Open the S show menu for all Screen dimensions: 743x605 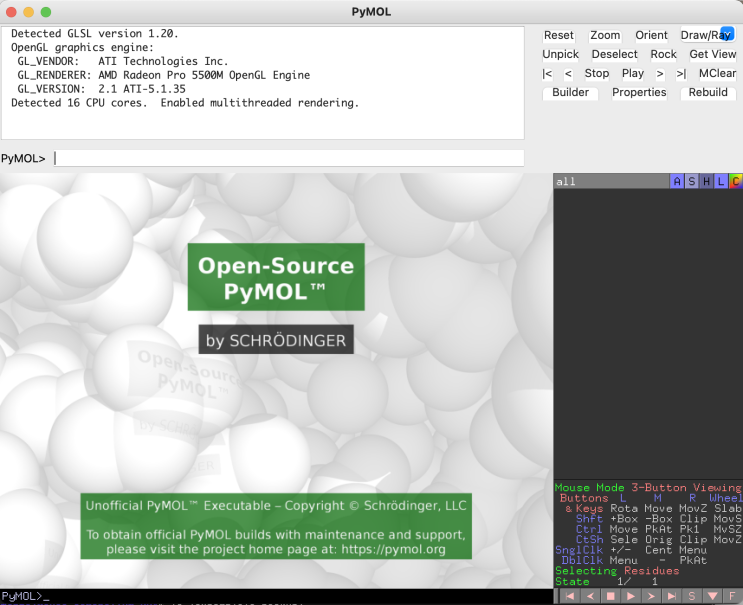click(692, 182)
